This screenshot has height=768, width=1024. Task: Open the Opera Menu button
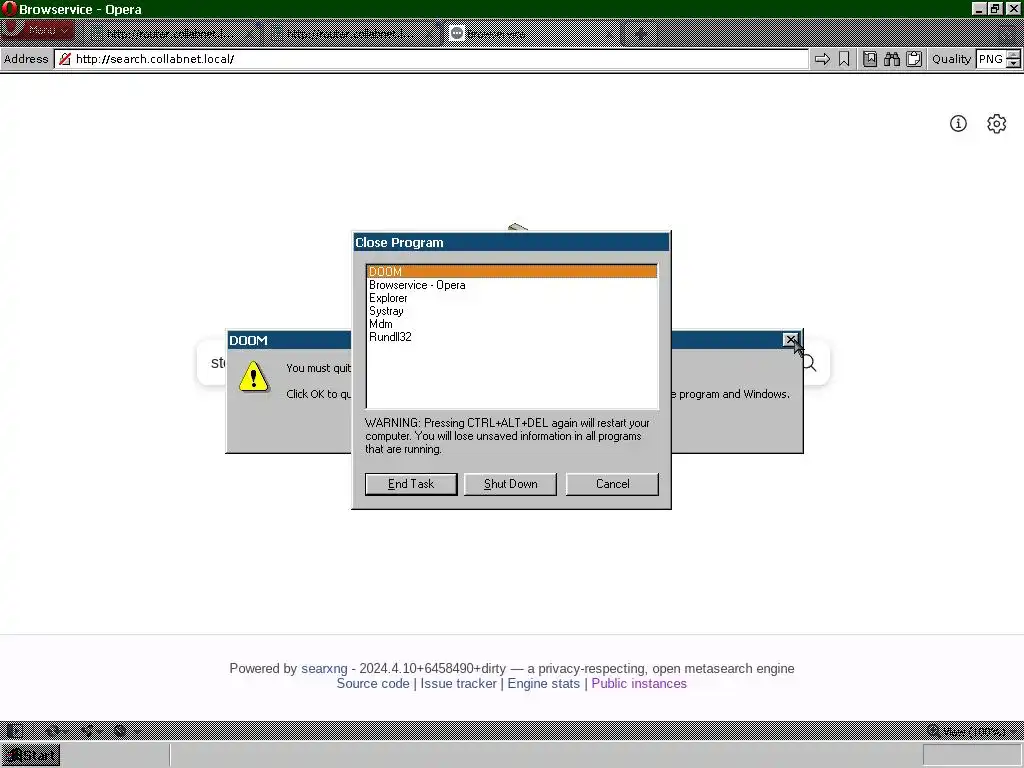tap(37, 30)
